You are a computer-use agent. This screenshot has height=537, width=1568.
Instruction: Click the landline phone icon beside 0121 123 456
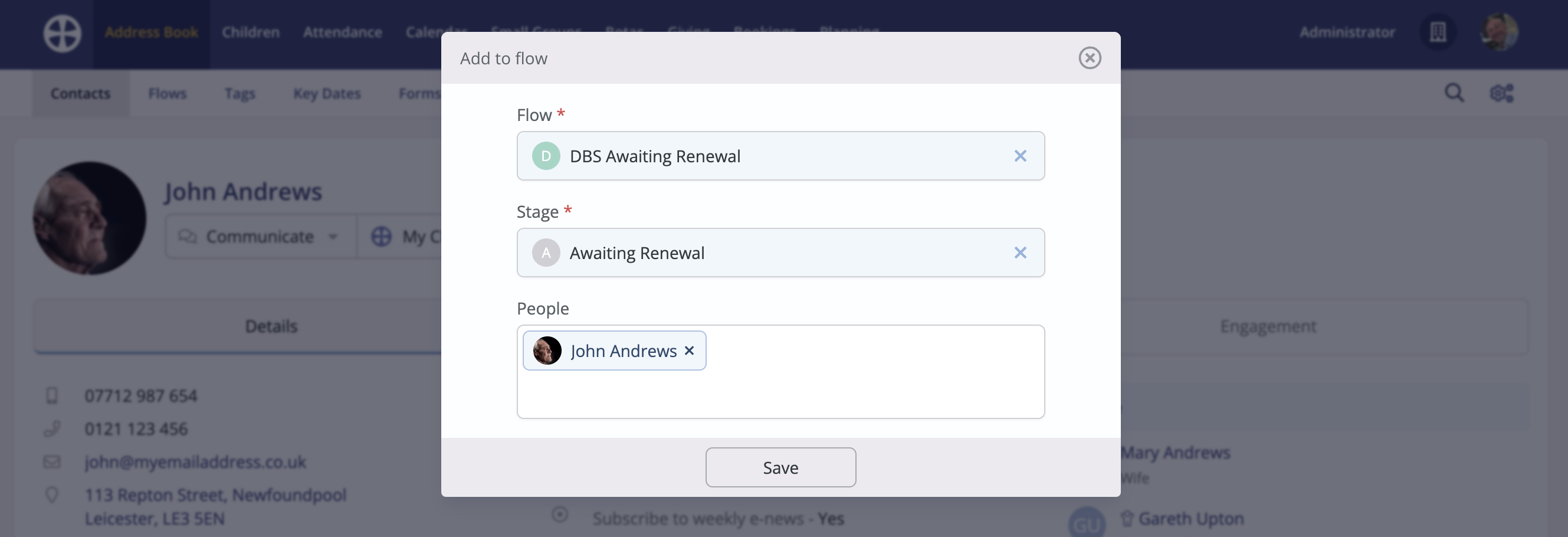point(53,428)
